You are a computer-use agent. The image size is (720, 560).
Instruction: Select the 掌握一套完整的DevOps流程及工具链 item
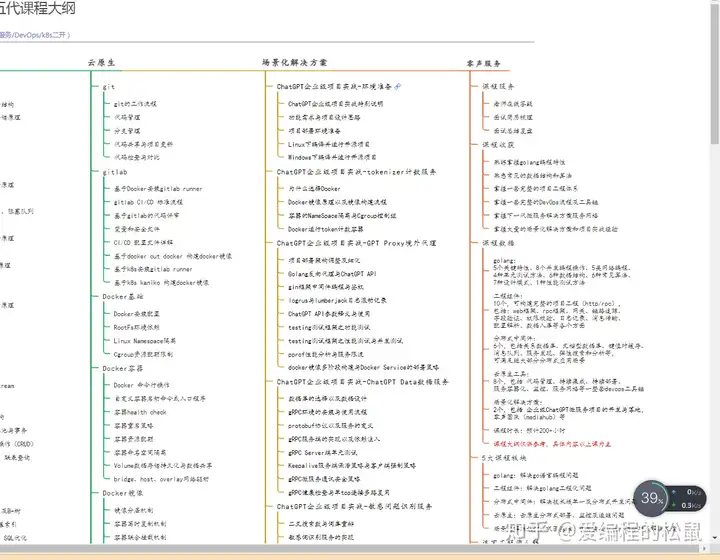point(546,202)
